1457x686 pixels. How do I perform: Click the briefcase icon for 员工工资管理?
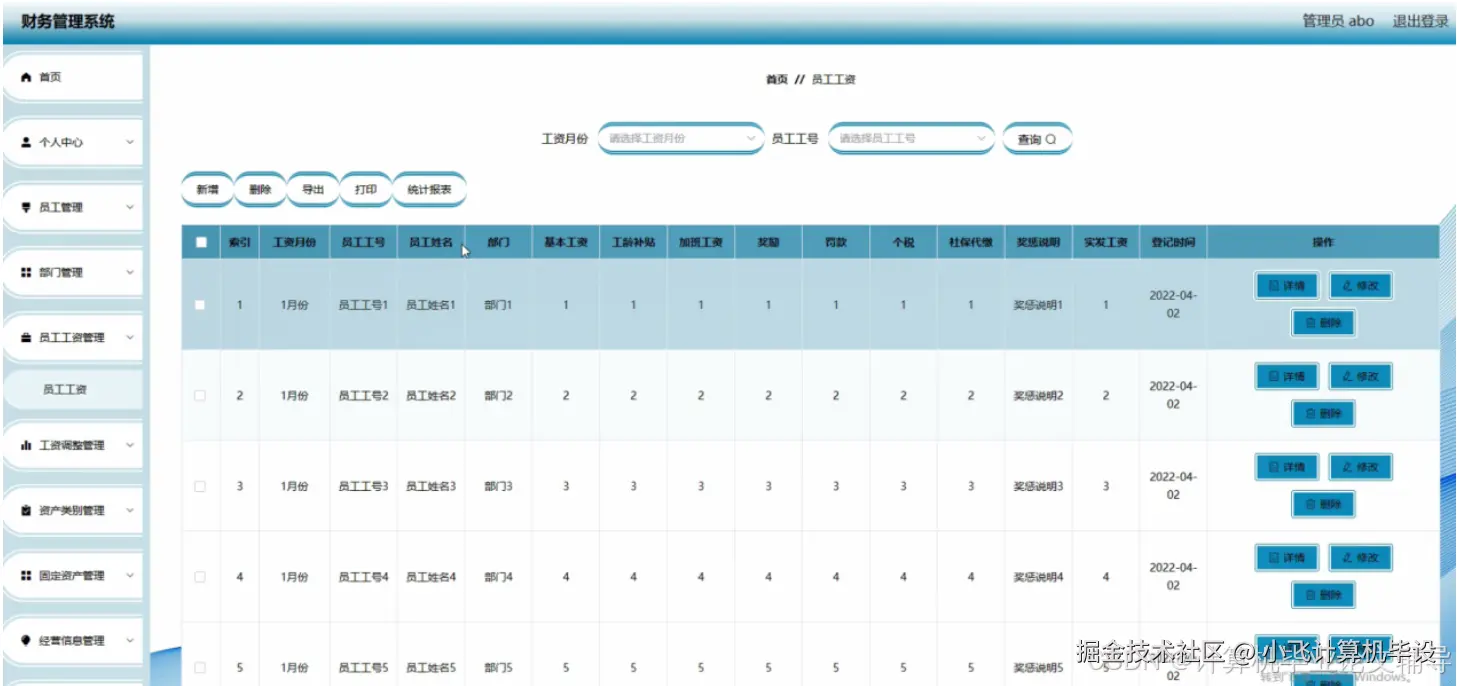pyautogui.click(x=27, y=337)
